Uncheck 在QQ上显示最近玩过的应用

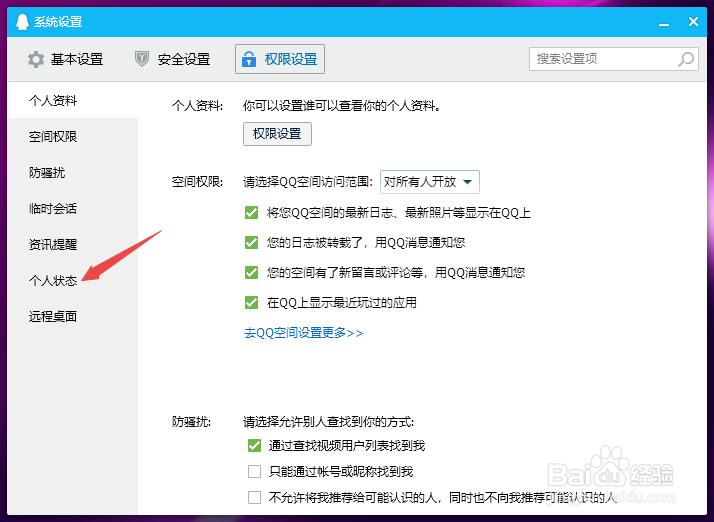(251, 302)
